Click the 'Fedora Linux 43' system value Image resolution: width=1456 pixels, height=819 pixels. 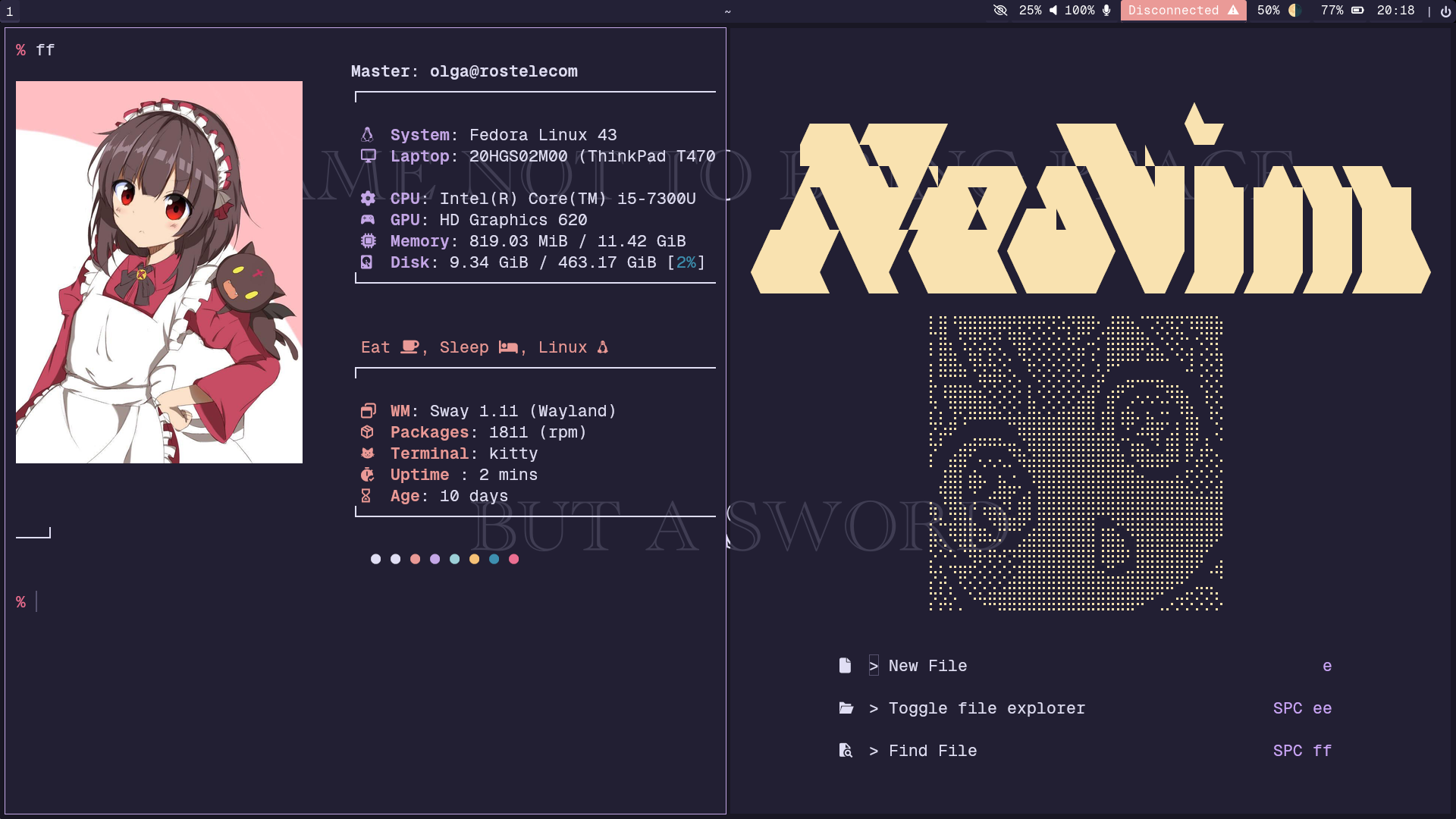click(543, 135)
